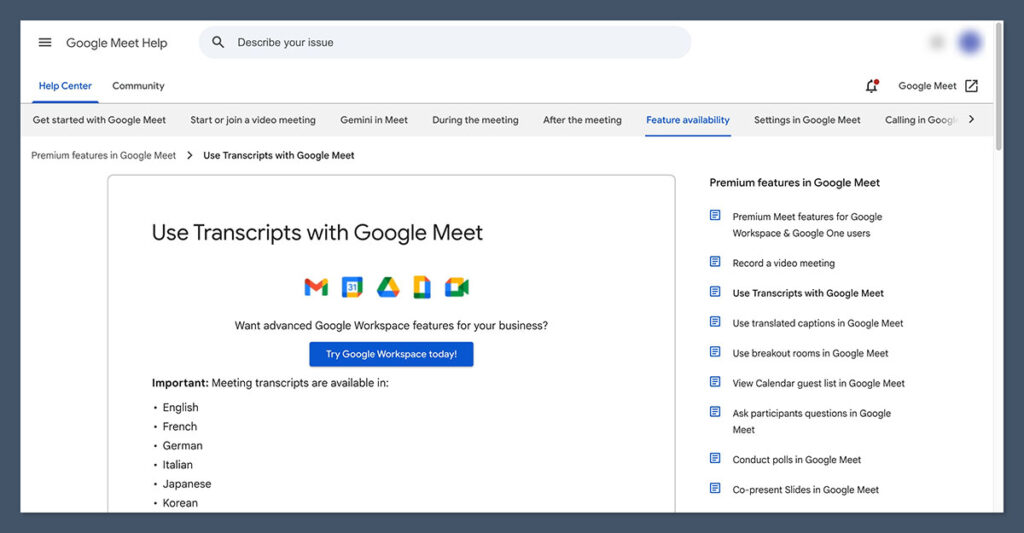Click the Japanese list item
This screenshot has height=533, width=1024.
(x=187, y=484)
